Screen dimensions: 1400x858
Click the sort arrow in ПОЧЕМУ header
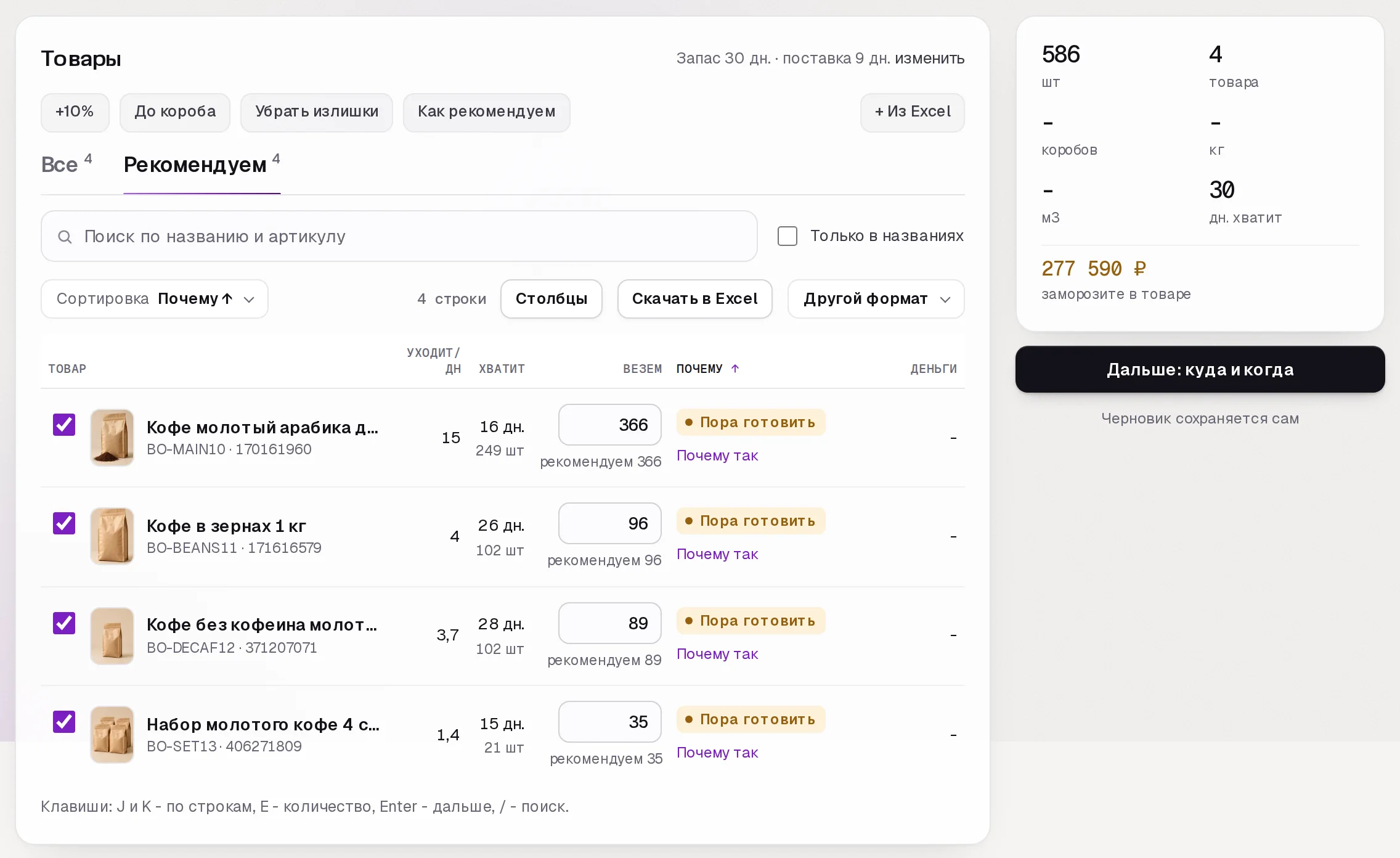pos(735,369)
